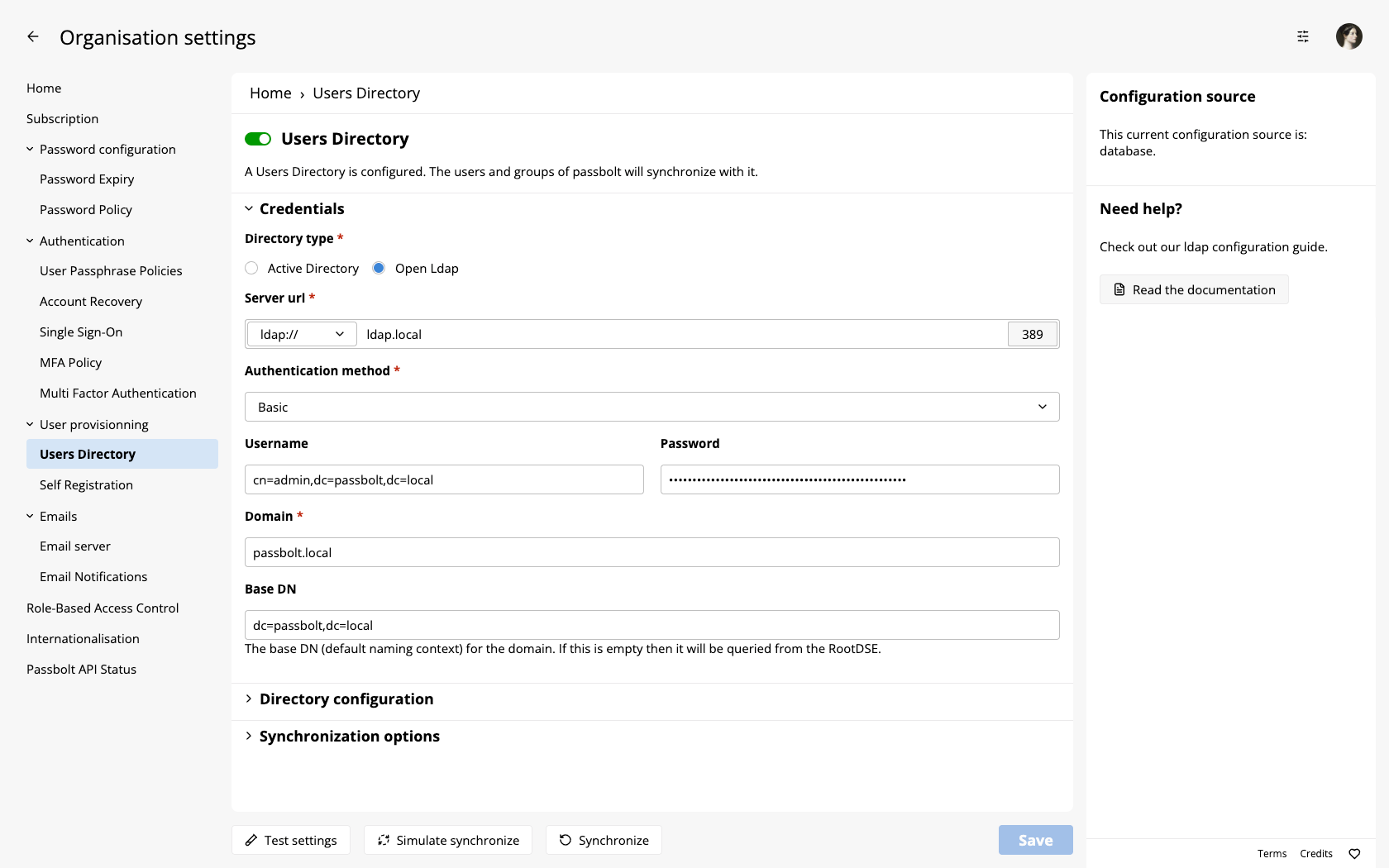
Task: Click the Username input field
Action: coord(444,479)
